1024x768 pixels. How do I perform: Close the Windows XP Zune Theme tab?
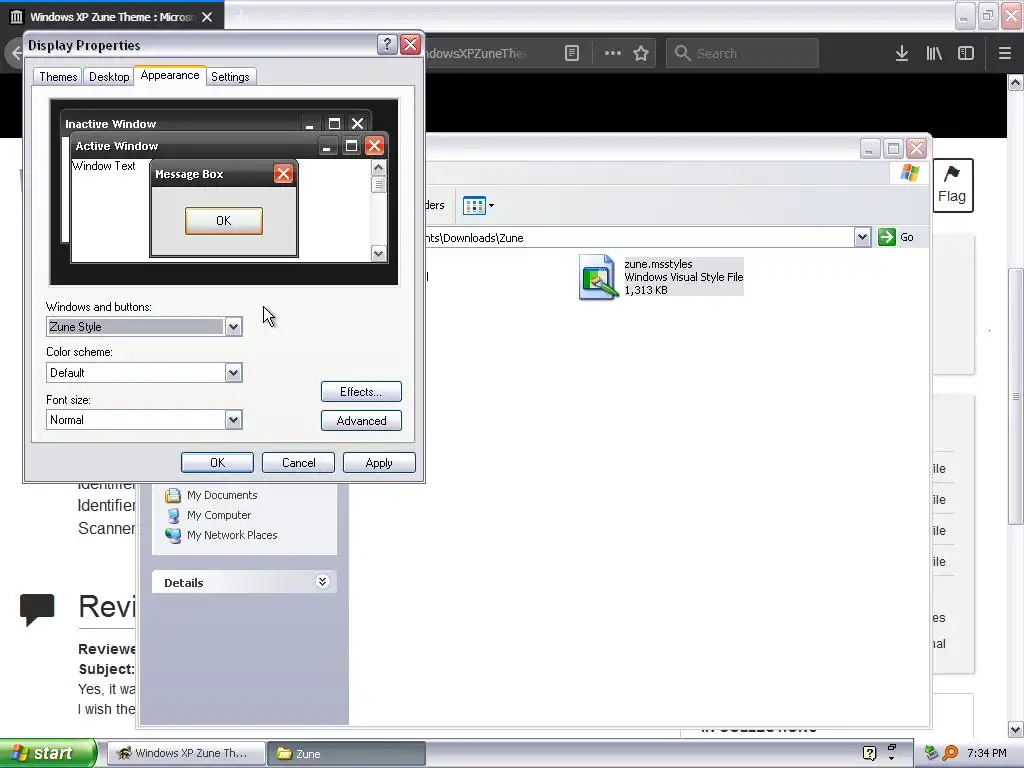point(207,17)
